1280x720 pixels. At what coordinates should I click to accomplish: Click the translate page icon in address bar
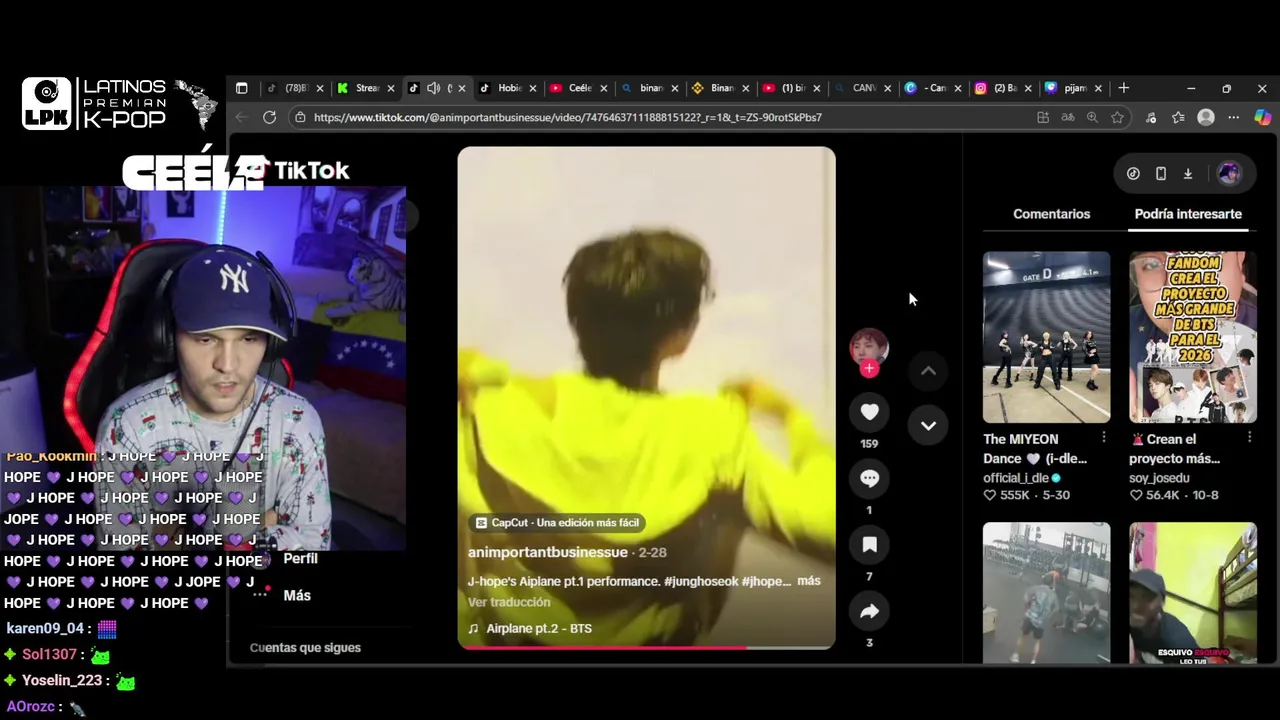1068,117
